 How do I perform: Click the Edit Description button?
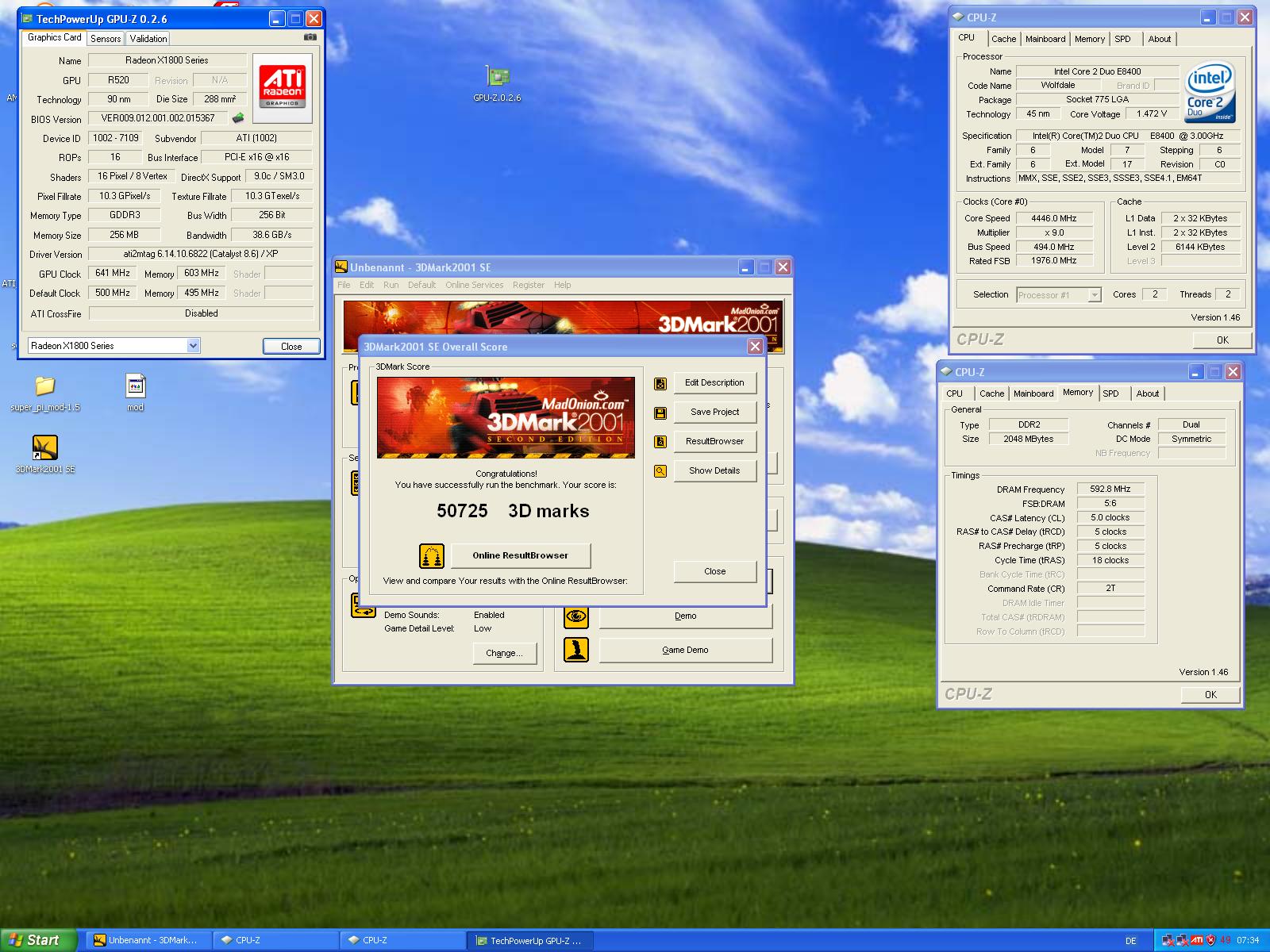click(x=714, y=382)
